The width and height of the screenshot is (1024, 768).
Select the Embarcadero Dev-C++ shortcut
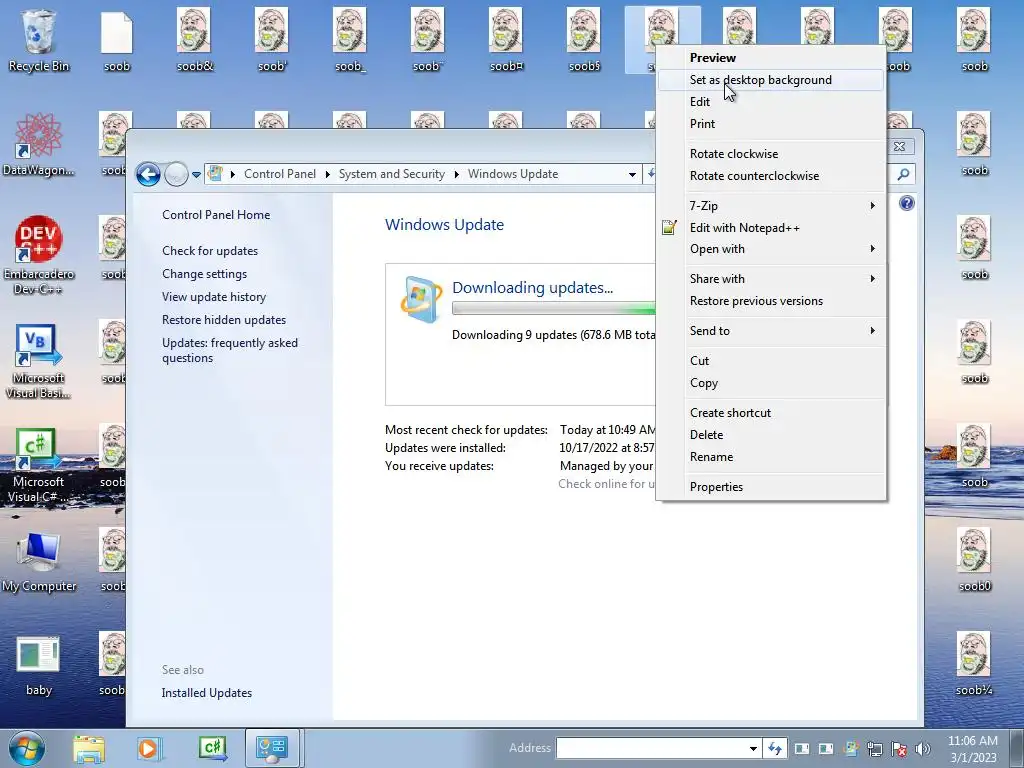pyautogui.click(x=39, y=255)
